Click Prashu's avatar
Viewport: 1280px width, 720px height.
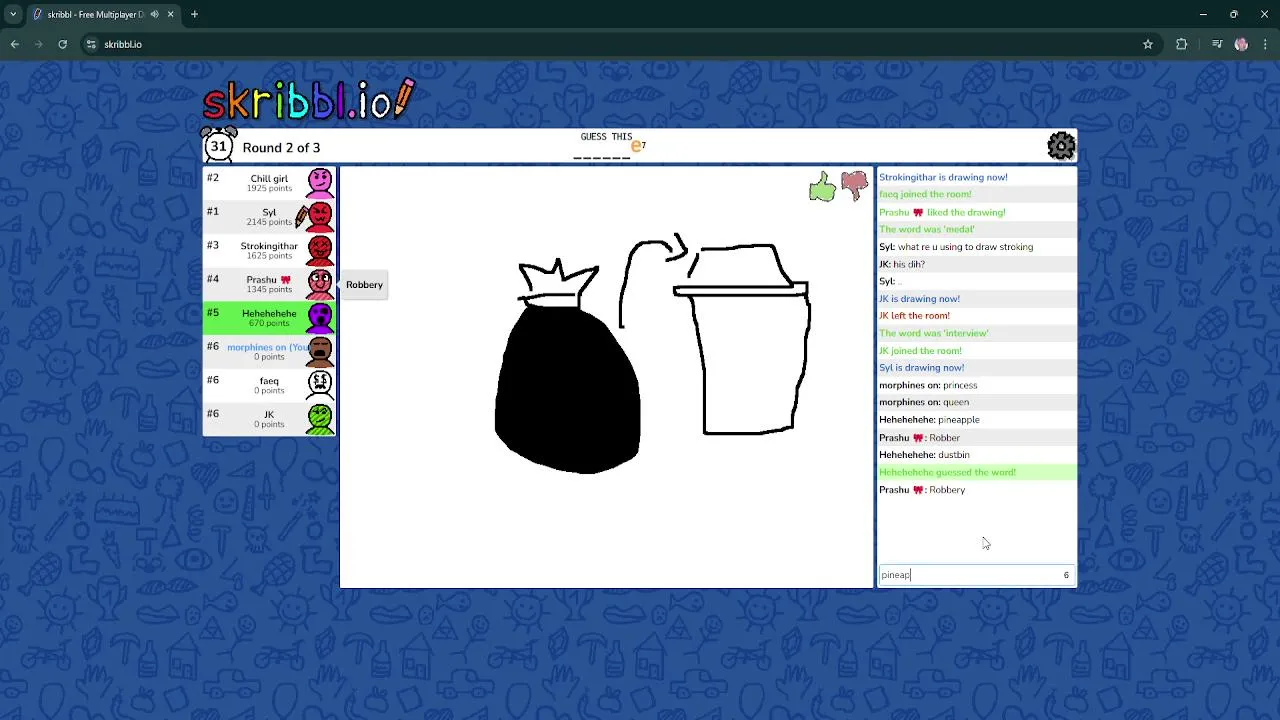[x=320, y=284]
